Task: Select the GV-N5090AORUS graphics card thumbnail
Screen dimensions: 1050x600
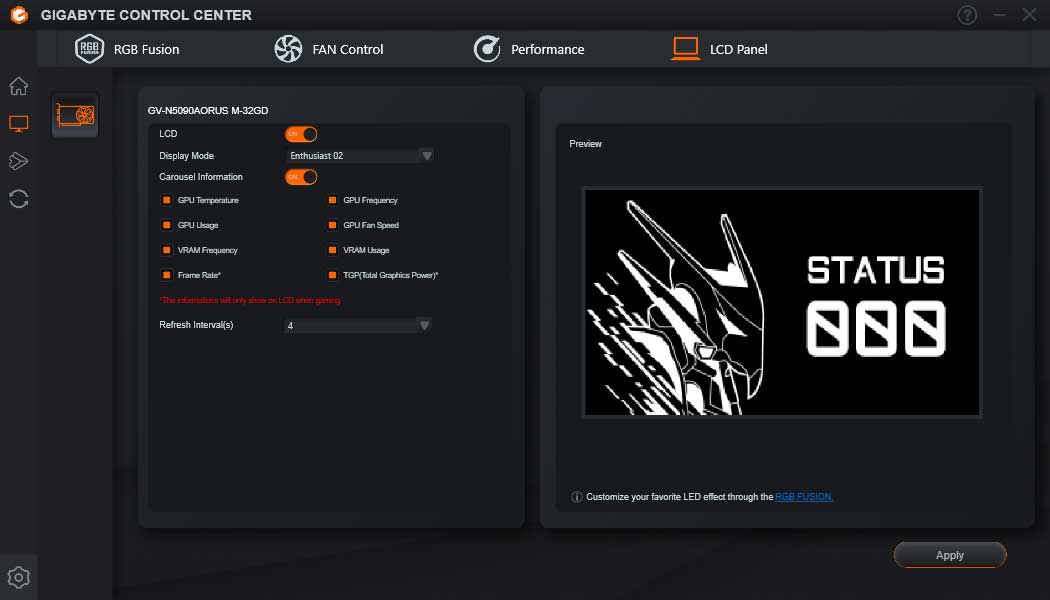Action: point(74,114)
